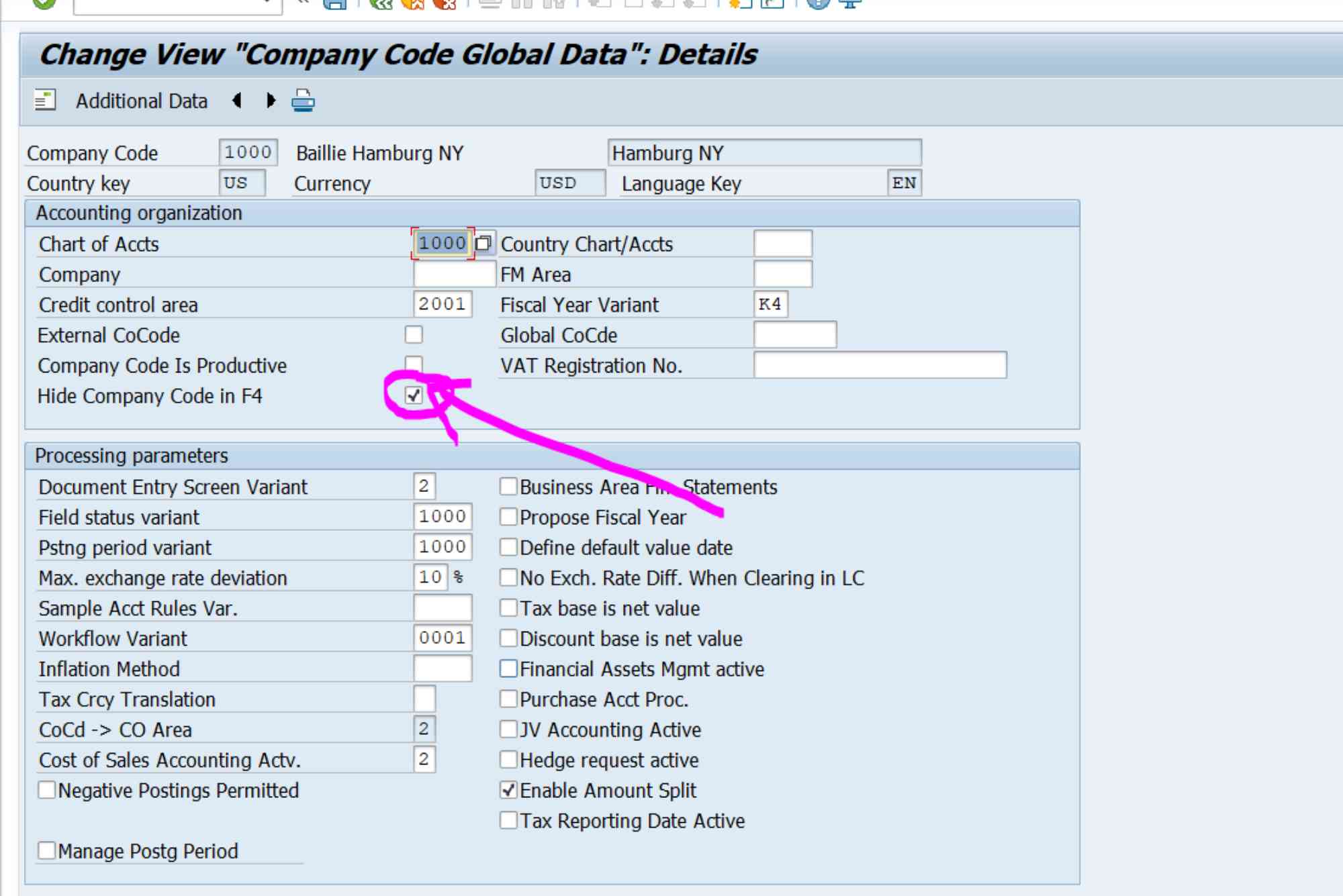The image size is (1343, 896).
Task: Check No Exch. Rate Diff. When Clearing
Action: point(508,577)
